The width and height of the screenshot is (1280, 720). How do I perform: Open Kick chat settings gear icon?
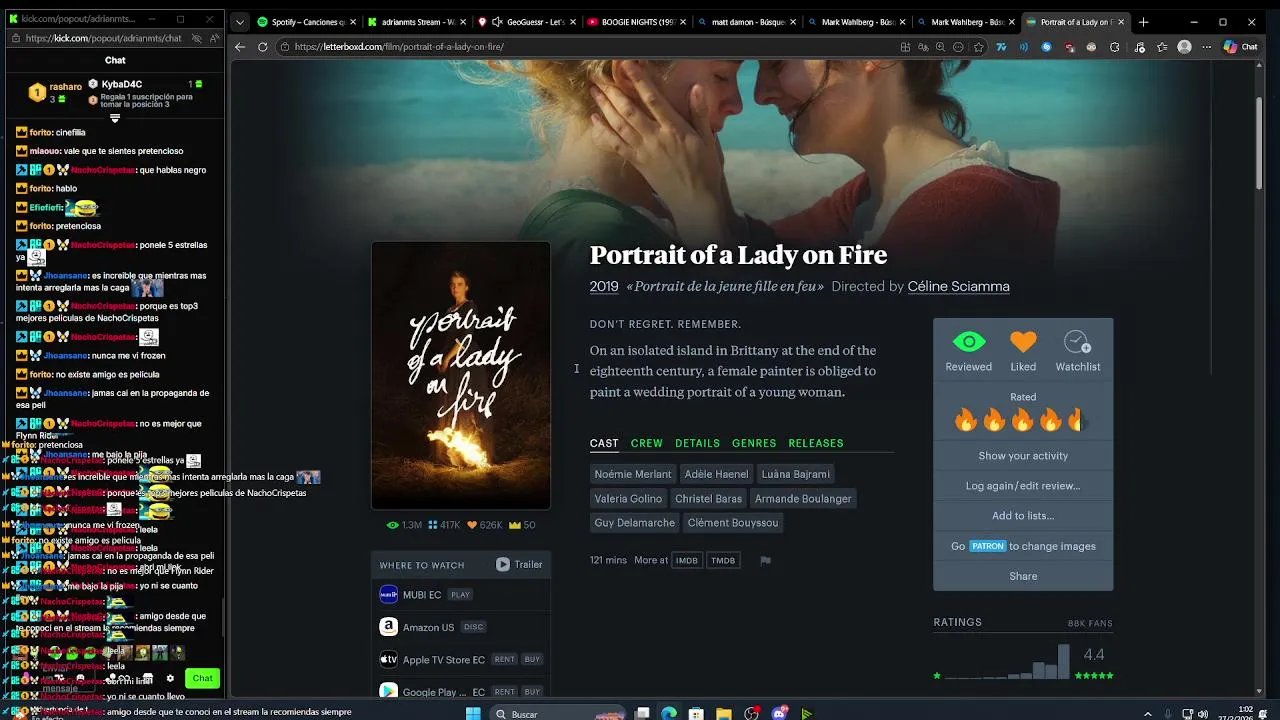(x=170, y=679)
